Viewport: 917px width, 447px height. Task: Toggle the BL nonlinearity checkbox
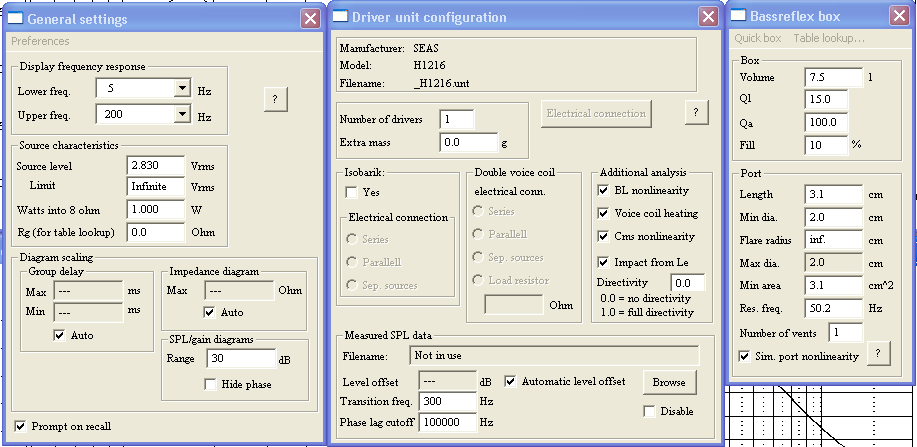(x=603, y=190)
